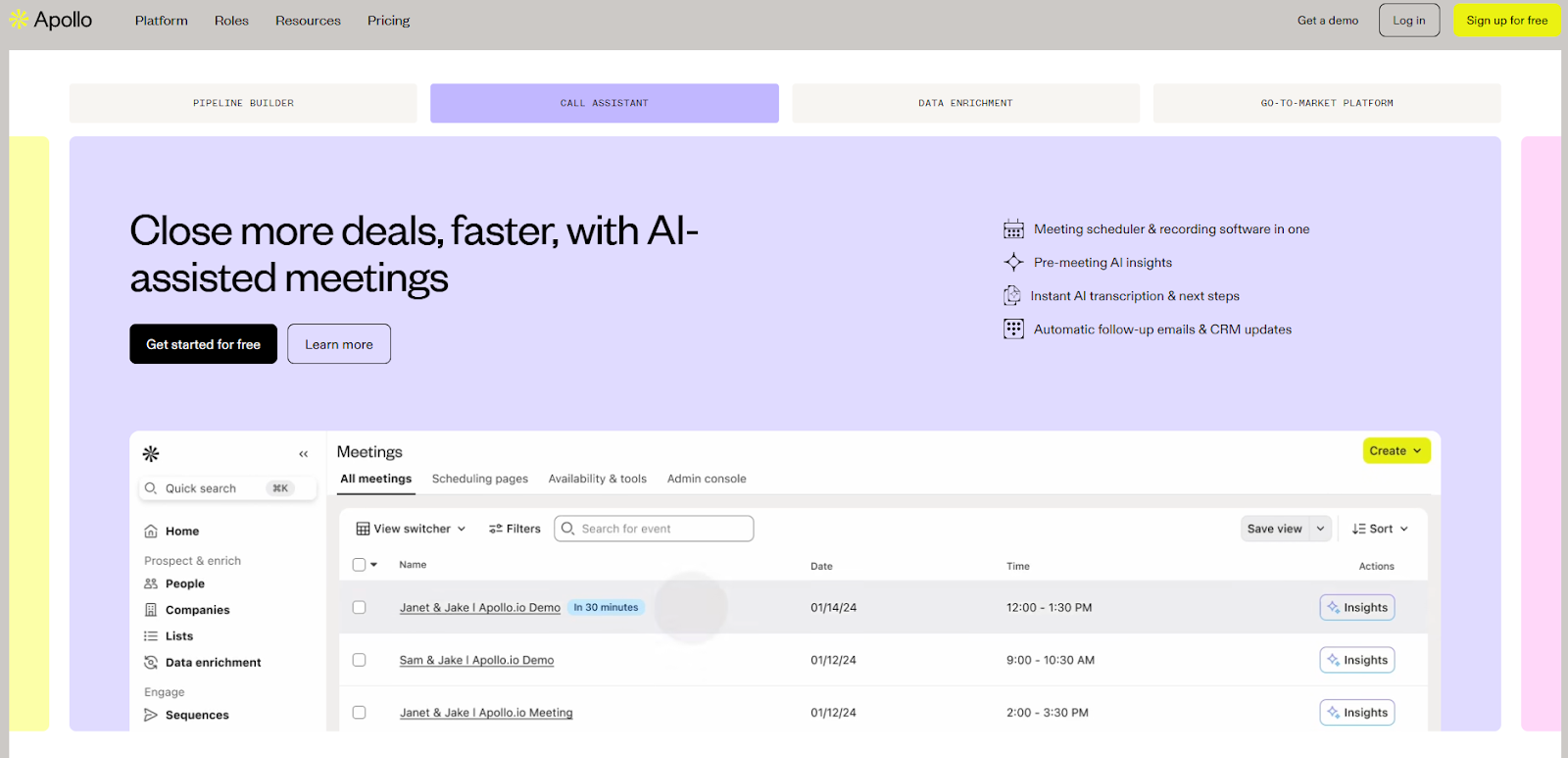Select checkbox for Janet & Jake Demo row
The height and width of the screenshot is (758, 1568).
360,608
